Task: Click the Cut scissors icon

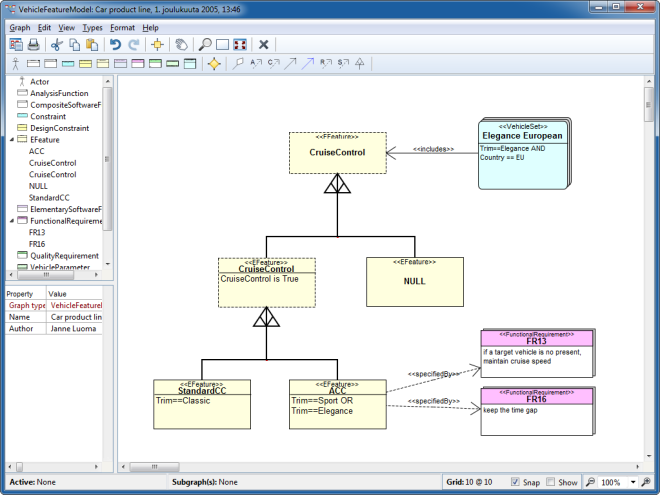Action: tap(56, 45)
